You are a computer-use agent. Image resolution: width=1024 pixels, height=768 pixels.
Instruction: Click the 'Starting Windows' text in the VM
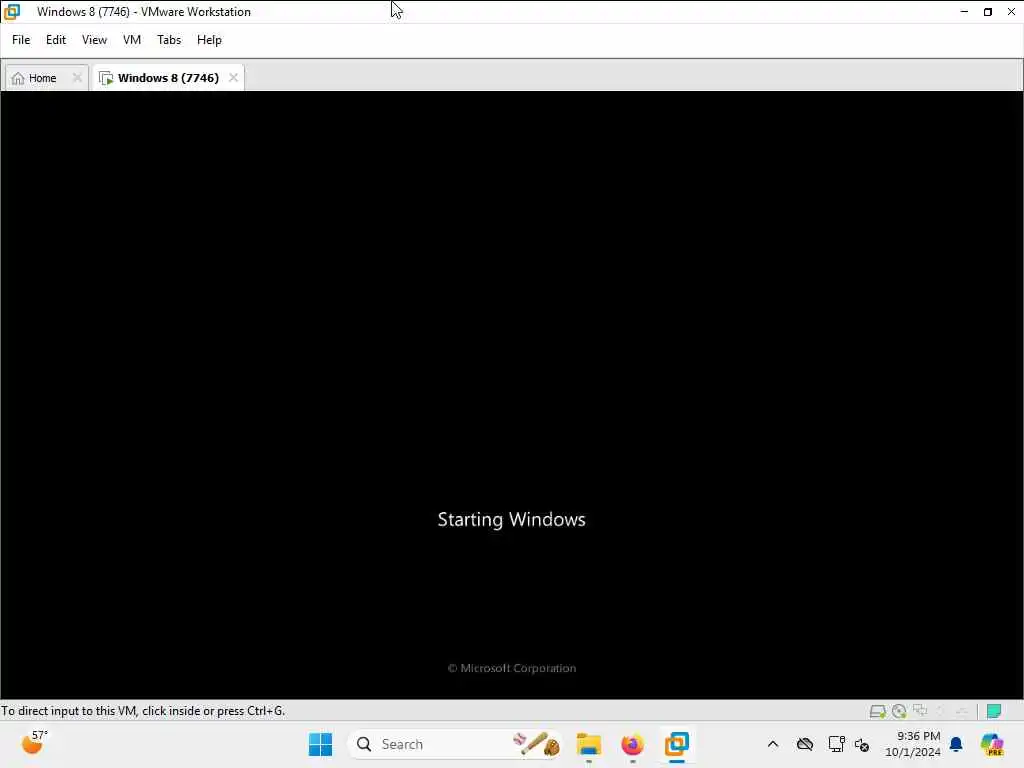click(x=511, y=520)
